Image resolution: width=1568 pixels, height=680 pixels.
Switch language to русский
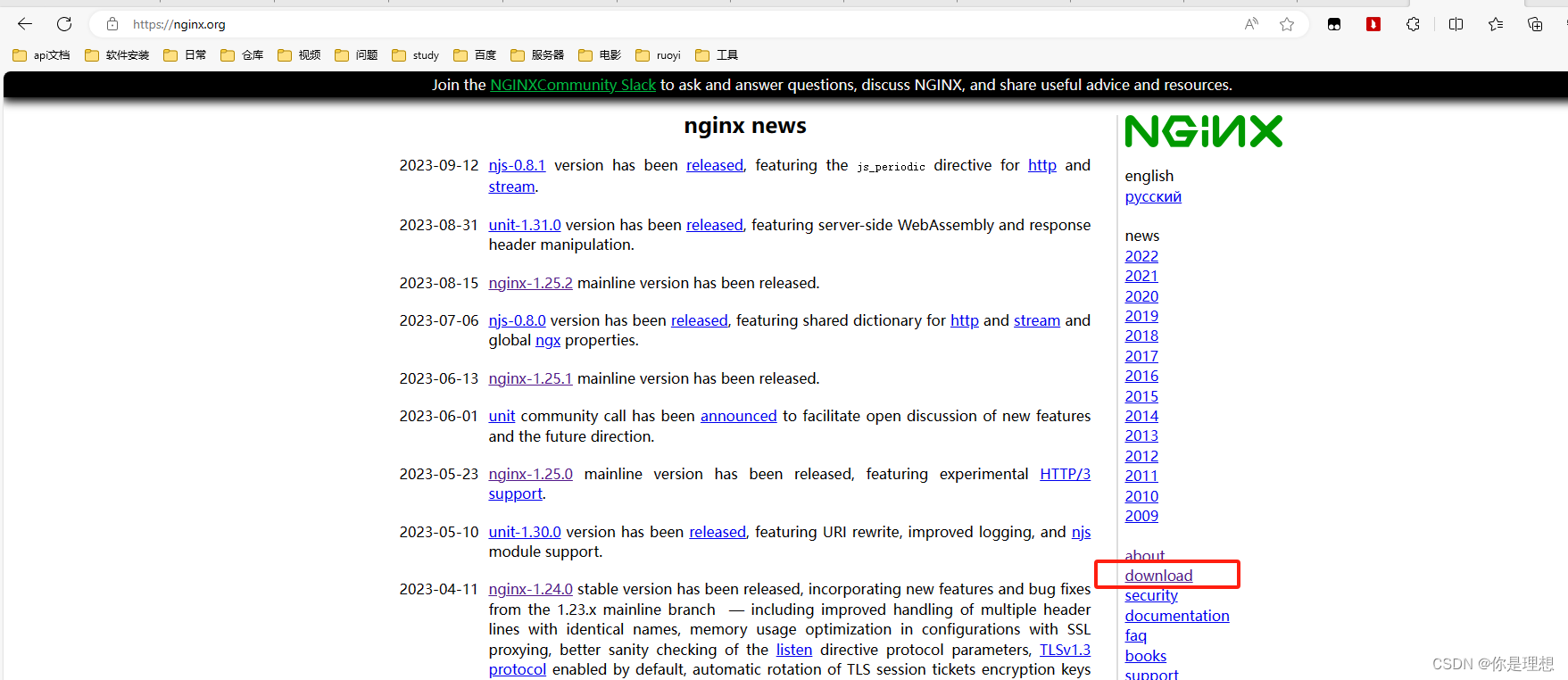[x=1153, y=196]
